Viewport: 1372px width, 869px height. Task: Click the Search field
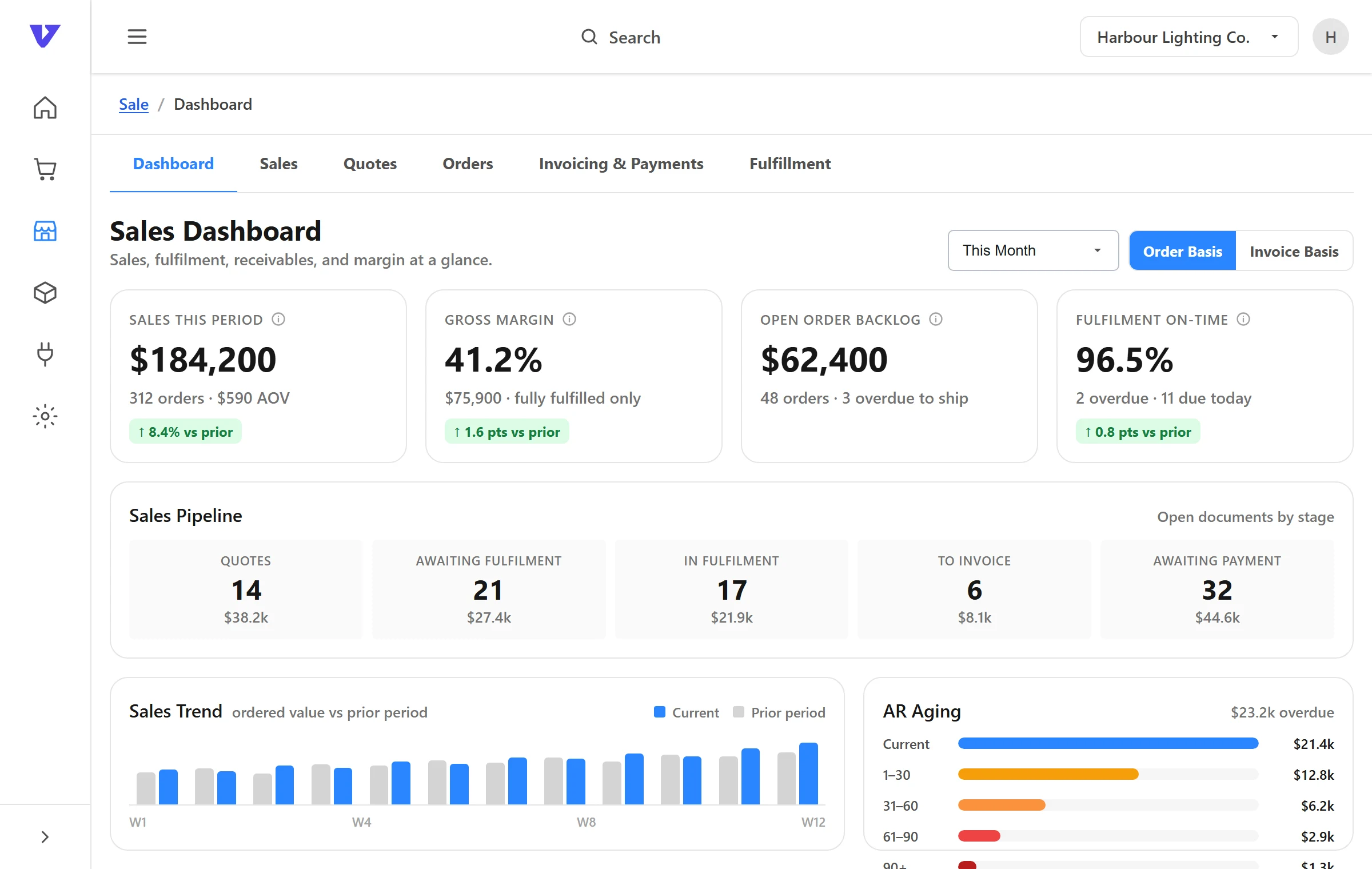(621, 37)
